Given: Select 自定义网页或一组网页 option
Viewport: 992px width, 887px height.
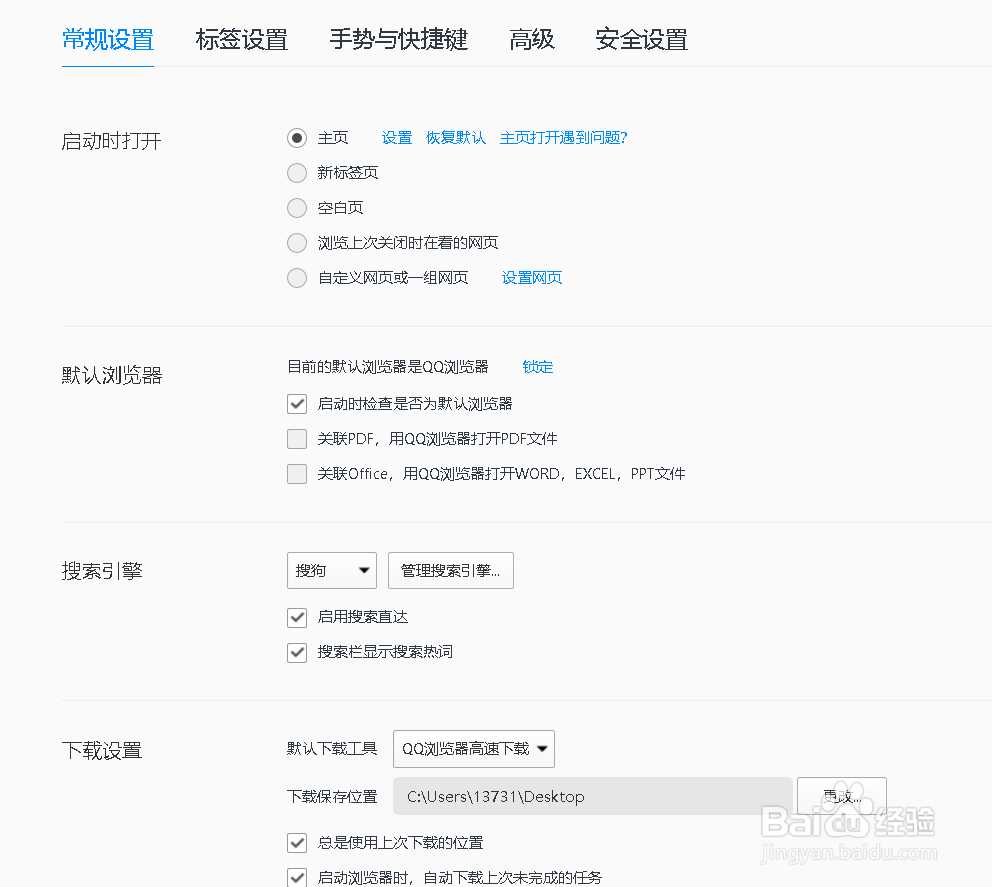Looking at the screenshot, I should pos(297,277).
